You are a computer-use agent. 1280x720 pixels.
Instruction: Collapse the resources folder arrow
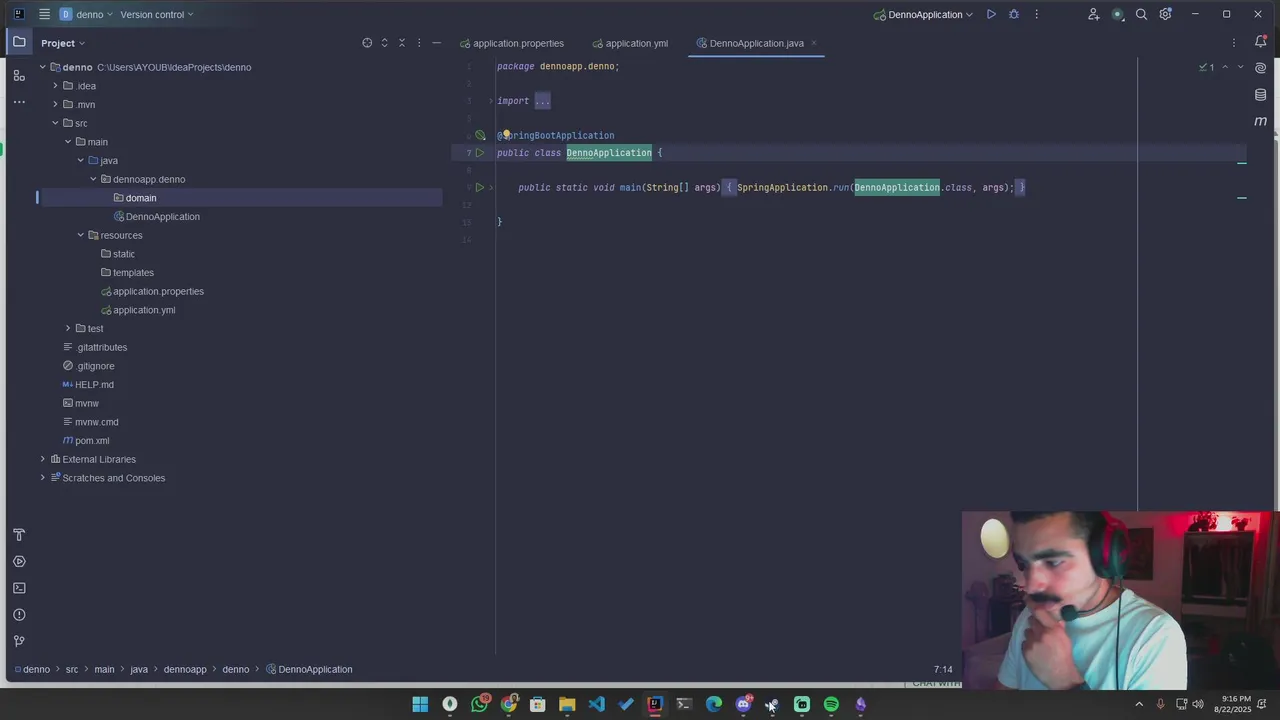81,235
